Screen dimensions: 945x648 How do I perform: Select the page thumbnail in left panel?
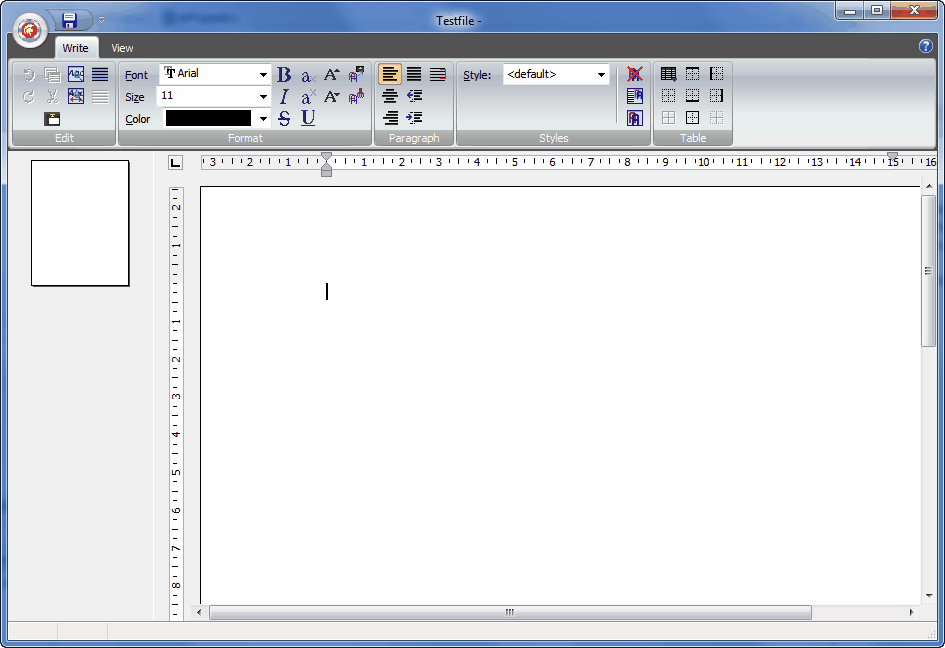[80, 223]
